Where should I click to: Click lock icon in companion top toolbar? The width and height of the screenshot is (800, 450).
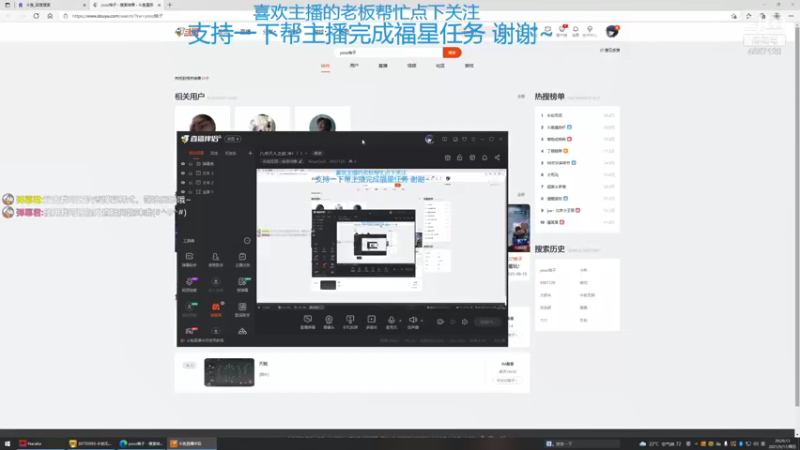click(x=460, y=158)
